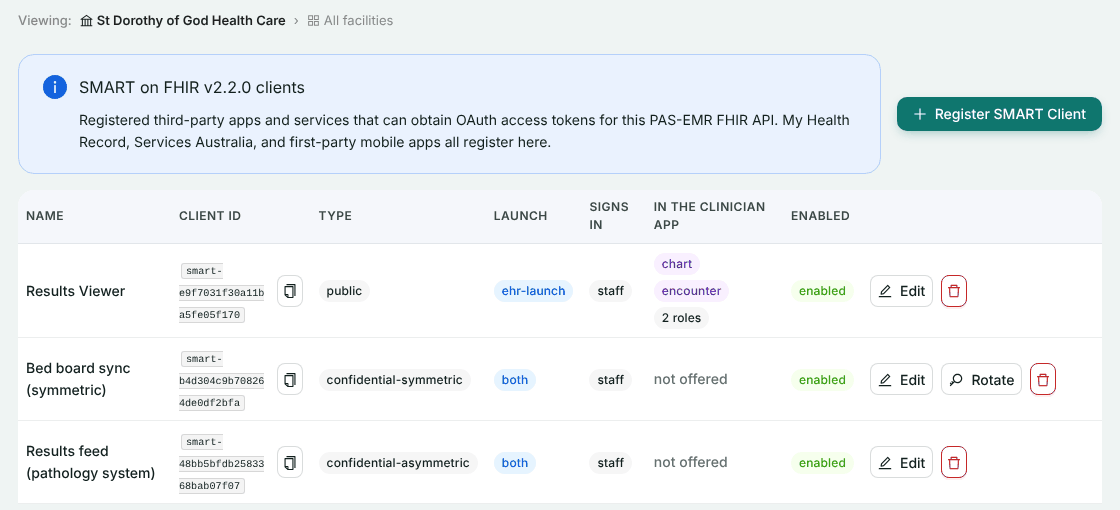Click the IN THE CLINICIAN APP column header

coord(709,216)
